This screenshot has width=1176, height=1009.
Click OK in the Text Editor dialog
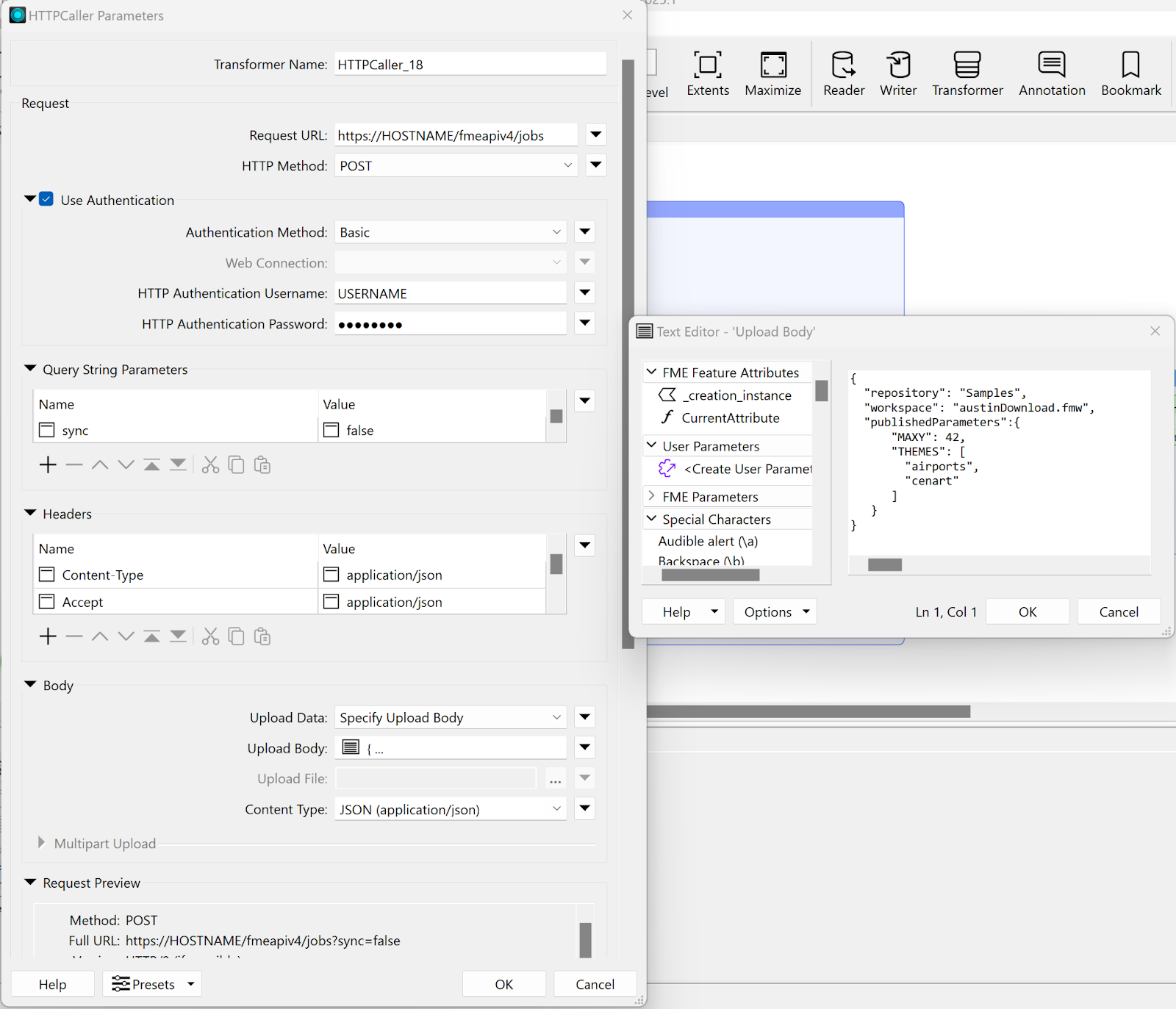coord(1027,612)
